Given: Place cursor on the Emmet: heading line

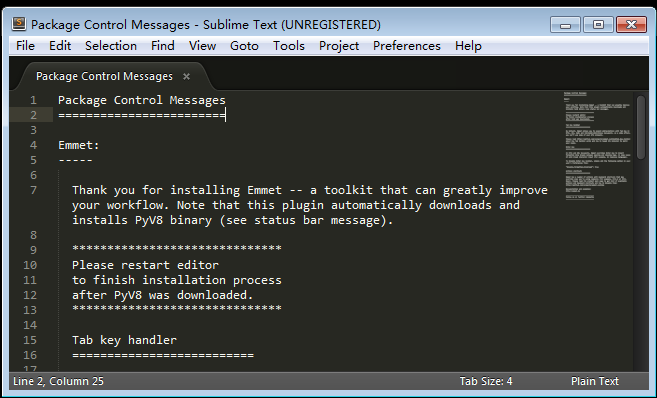Looking at the screenshot, I should coord(79,145).
